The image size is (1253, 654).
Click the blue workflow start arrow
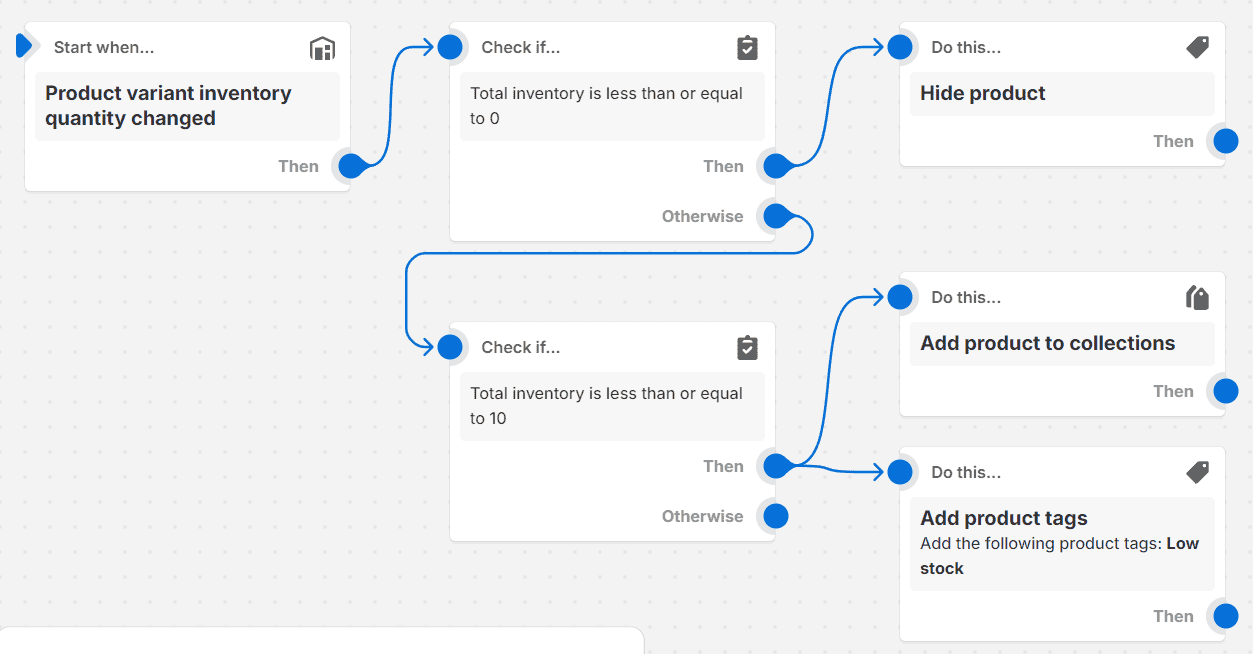click(25, 44)
